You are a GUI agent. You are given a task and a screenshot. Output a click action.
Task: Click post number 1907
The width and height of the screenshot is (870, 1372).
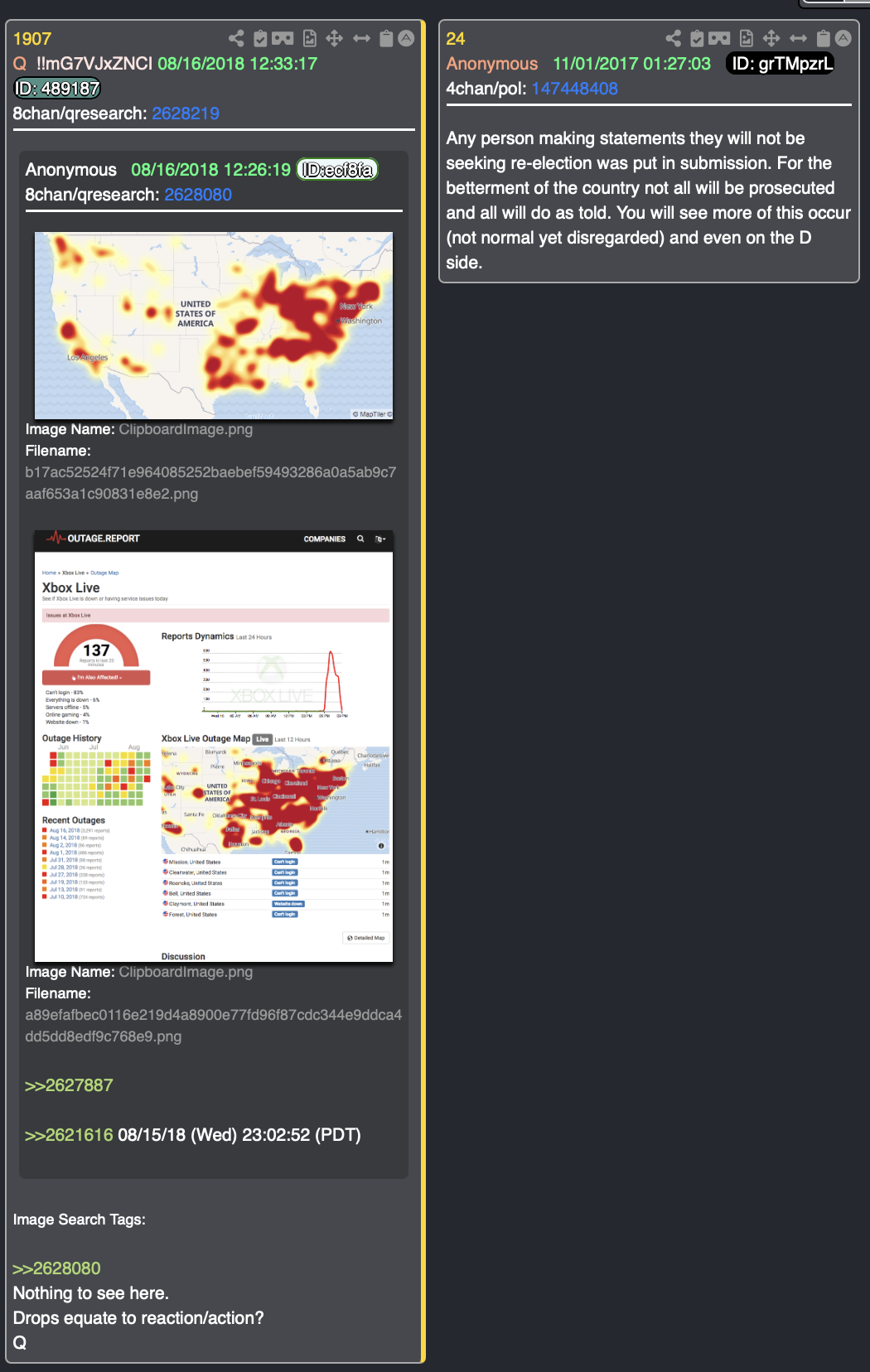pos(32,39)
